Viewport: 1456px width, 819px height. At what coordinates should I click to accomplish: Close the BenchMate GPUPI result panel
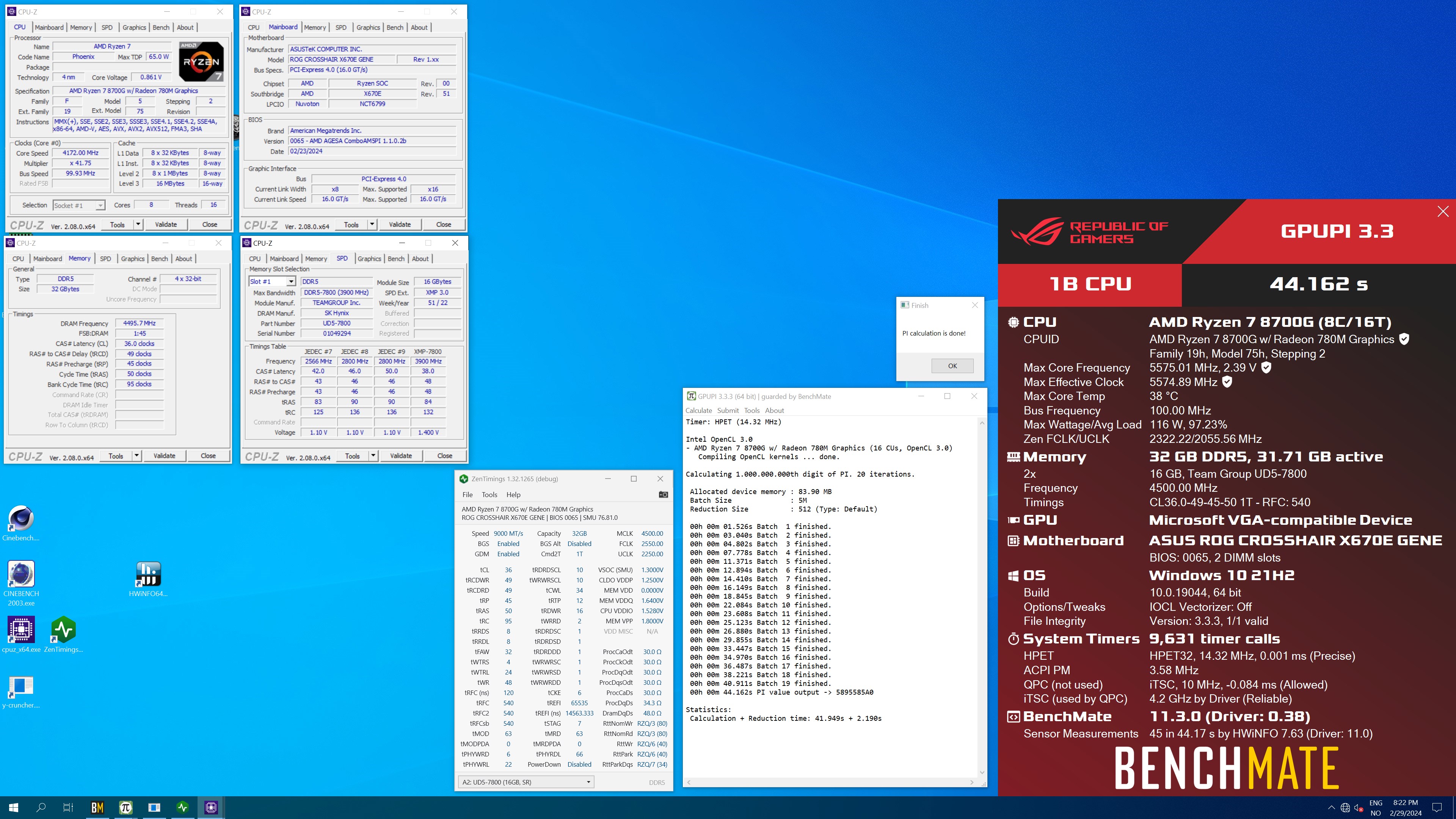[1442, 212]
